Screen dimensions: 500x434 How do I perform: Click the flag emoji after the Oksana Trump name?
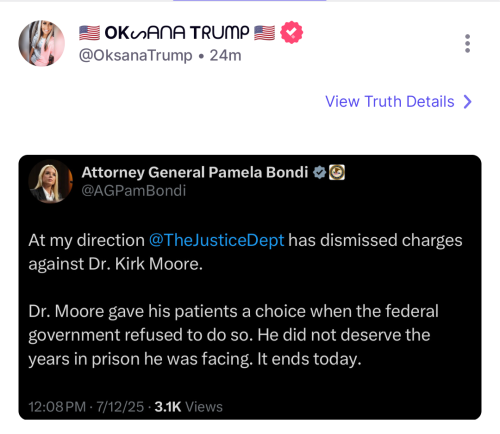(264, 33)
